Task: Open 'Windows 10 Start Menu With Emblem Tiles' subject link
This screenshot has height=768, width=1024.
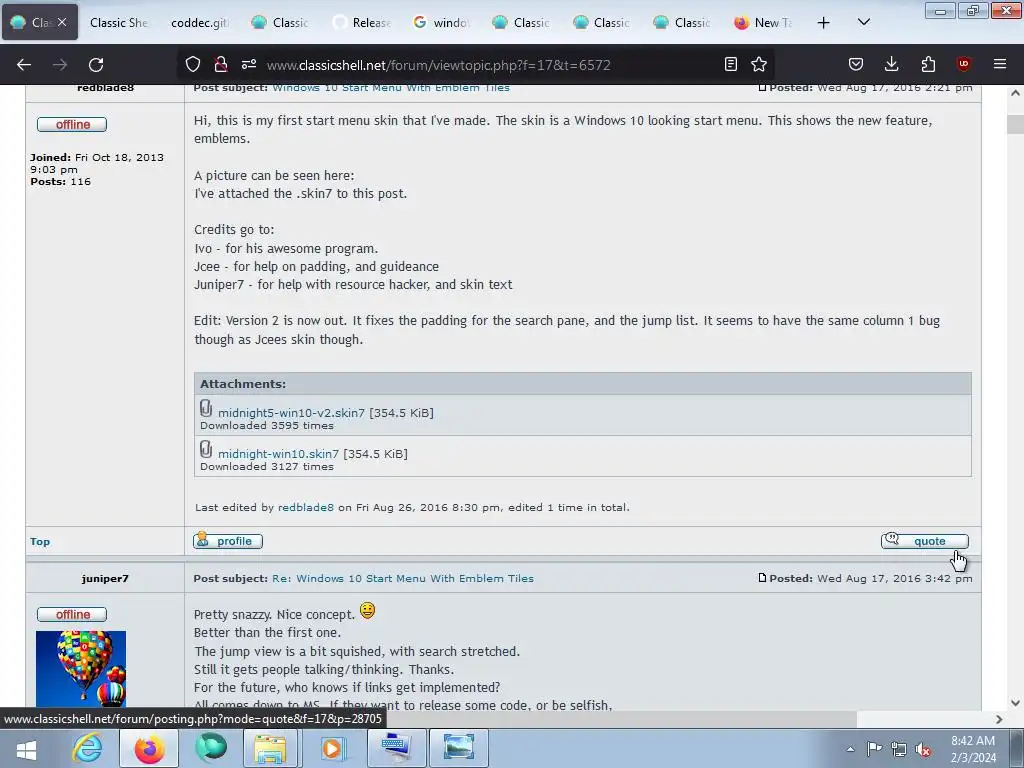Action: [x=391, y=88]
